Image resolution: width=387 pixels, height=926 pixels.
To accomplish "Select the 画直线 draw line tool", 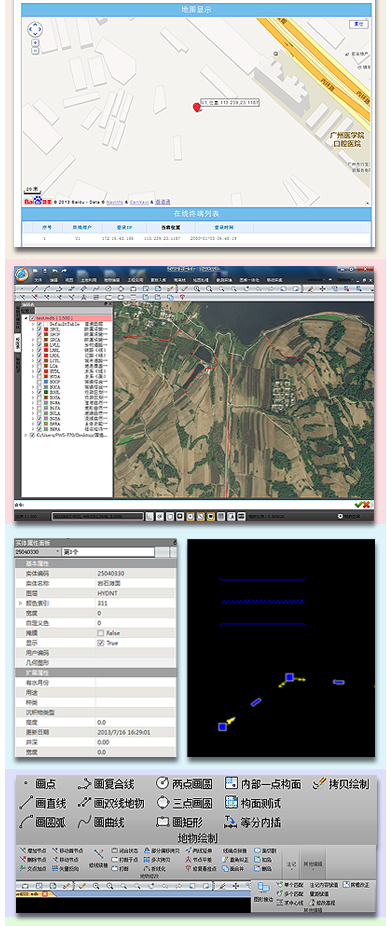I will pyautogui.click(x=43, y=803).
